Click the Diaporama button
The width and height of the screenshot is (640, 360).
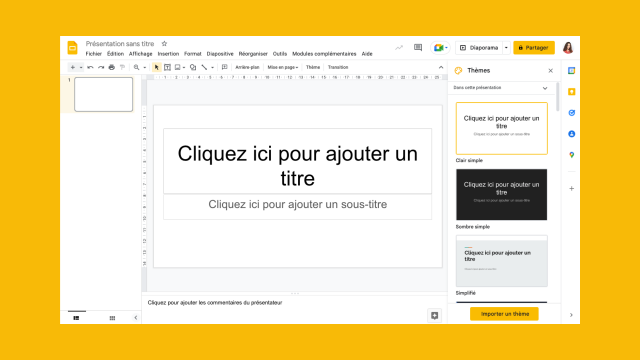[479, 48]
